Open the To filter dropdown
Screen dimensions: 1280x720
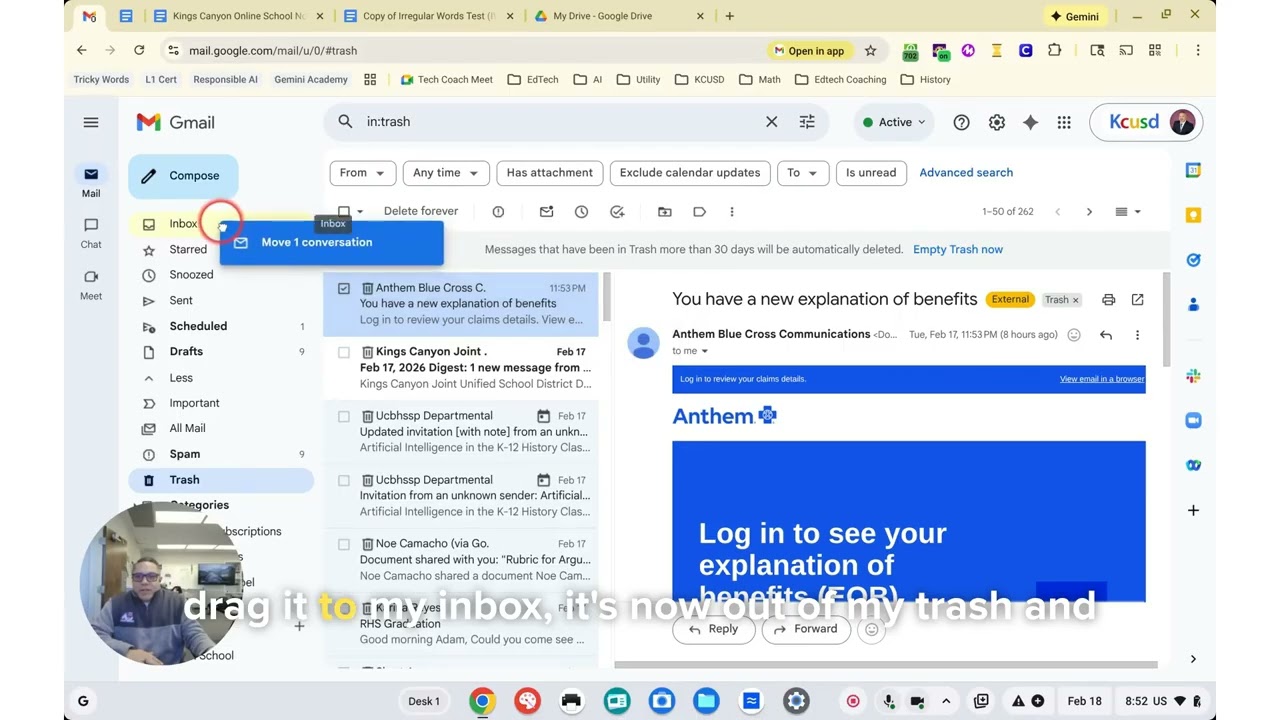[x=803, y=173]
